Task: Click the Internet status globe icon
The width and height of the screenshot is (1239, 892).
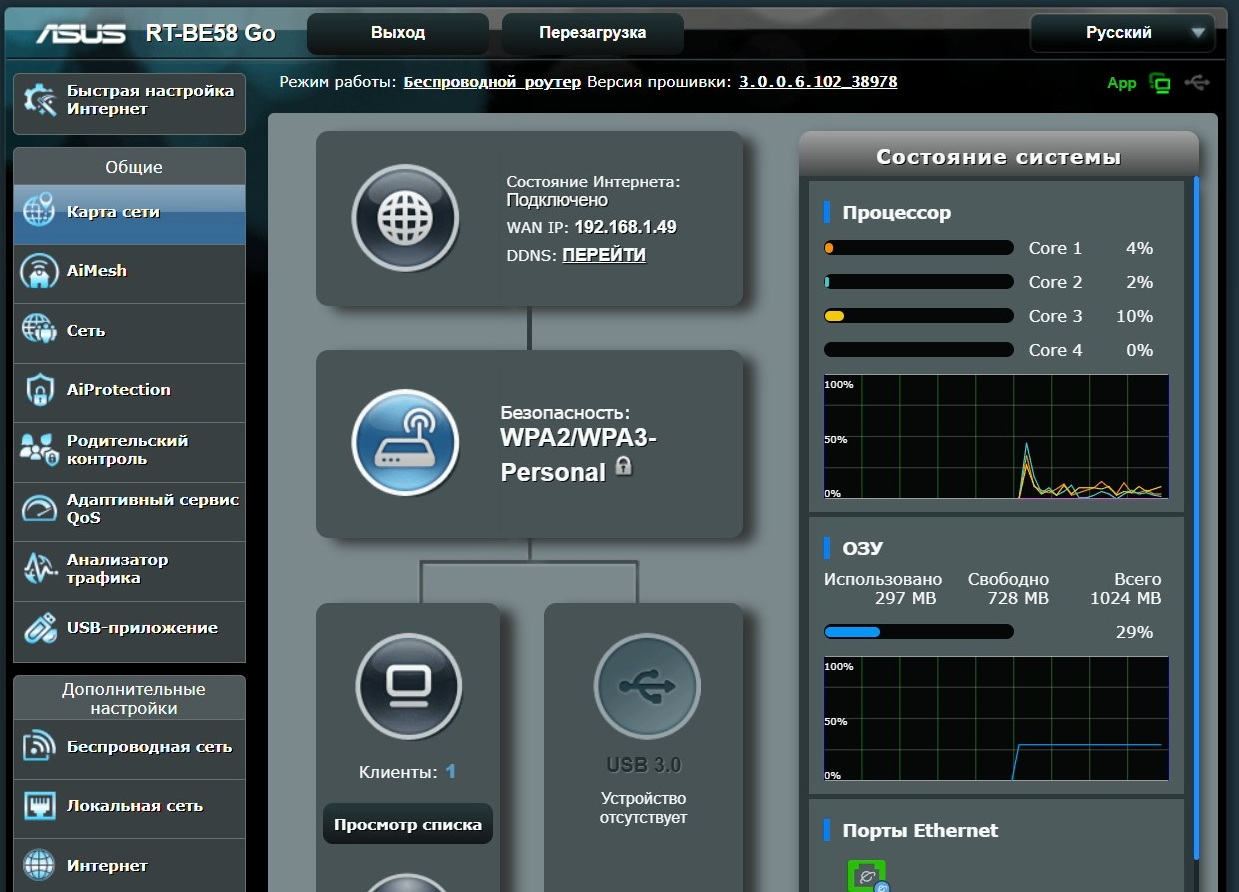Action: pos(405,218)
